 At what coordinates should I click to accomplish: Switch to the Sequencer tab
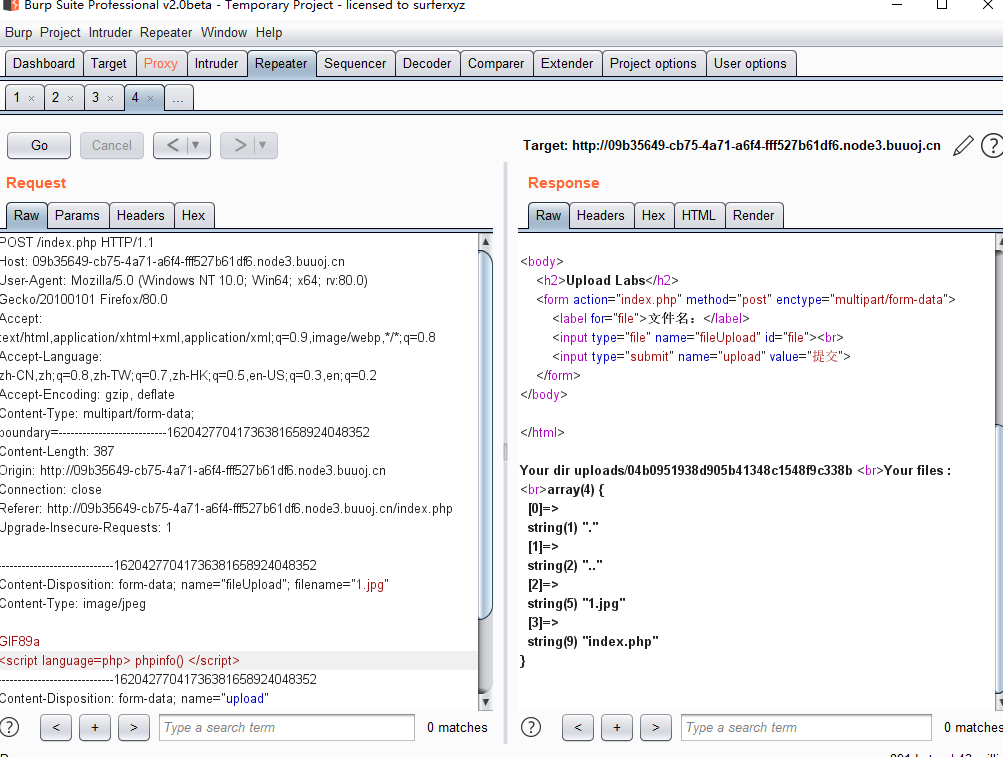pyautogui.click(x=355, y=64)
